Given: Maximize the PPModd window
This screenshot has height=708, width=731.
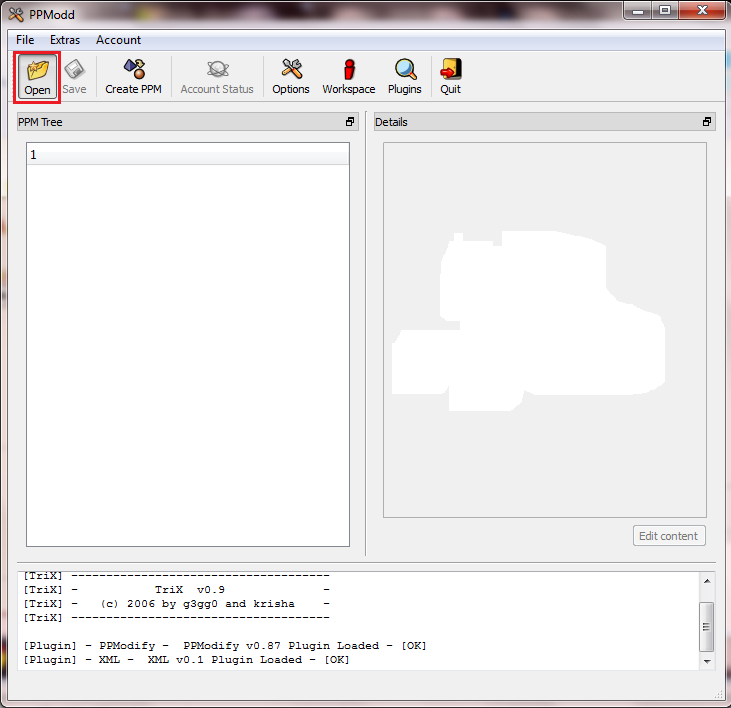Looking at the screenshot, I should [x=665, y=11].
